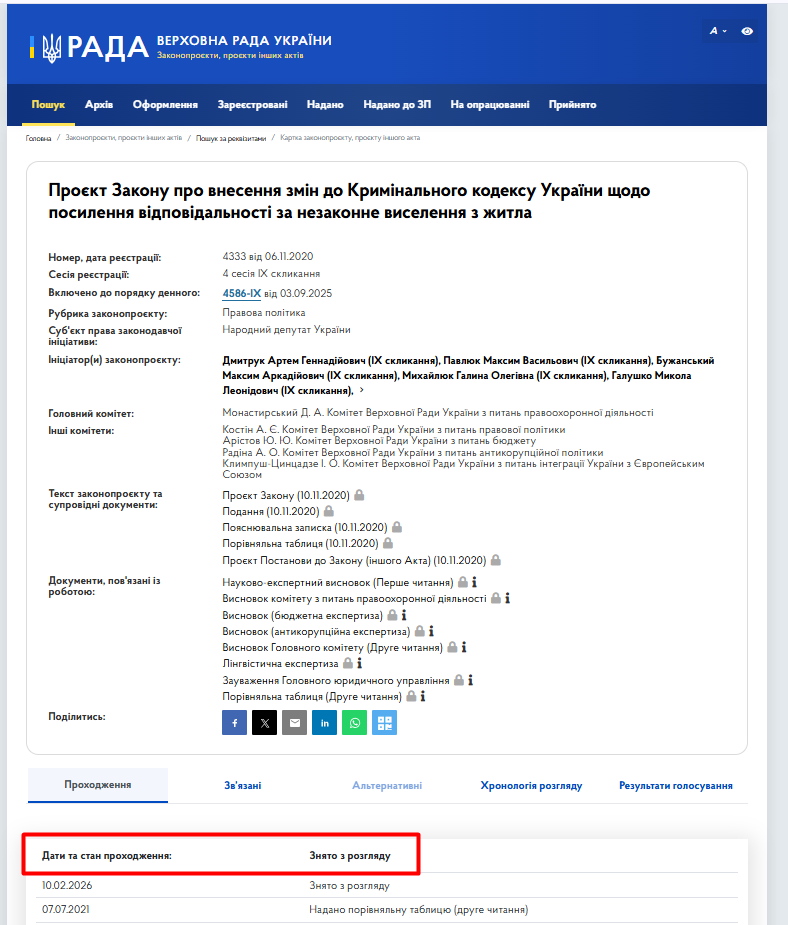Open the Надано menu item
The image size is (788, 925).
pyautogui.click(x=325, y=104)
